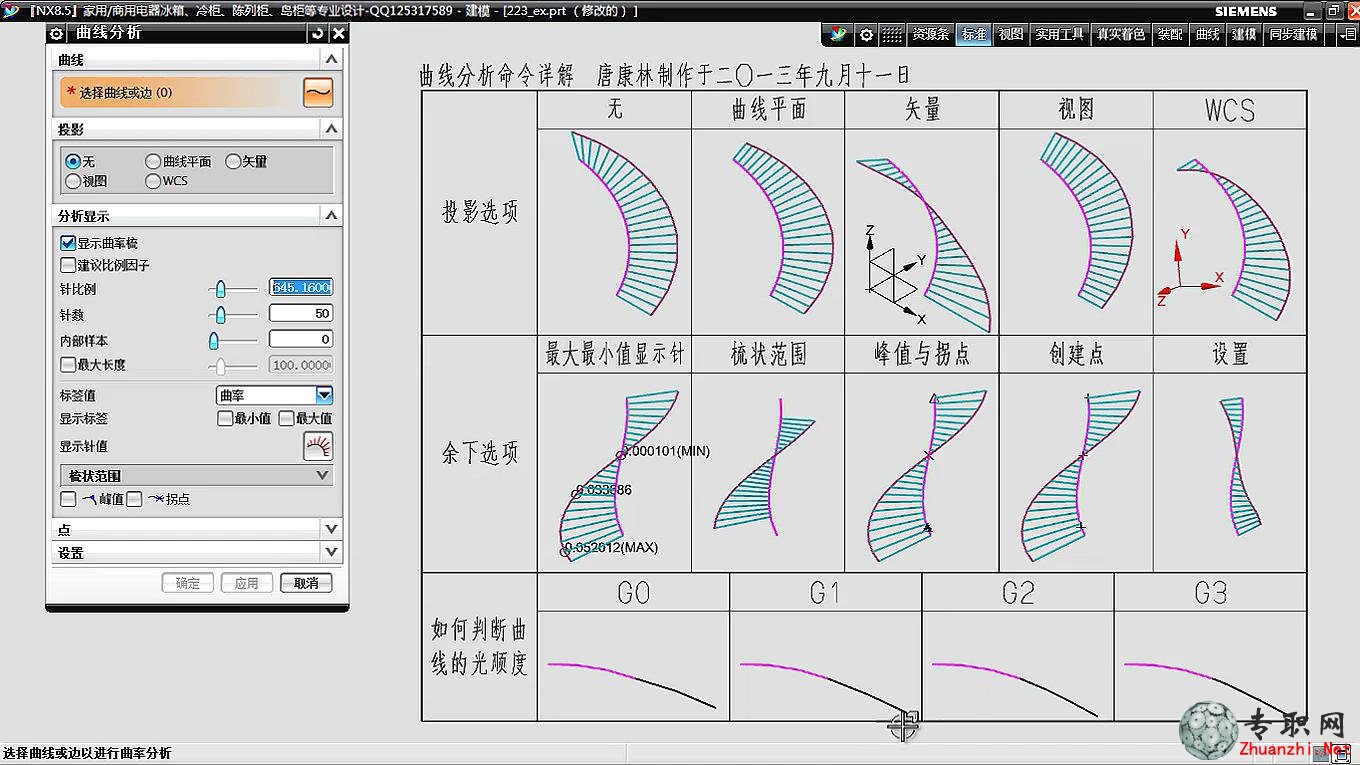The height and width of the screenshot is (765, 1360).
Task: Click the 峰值 peak symbol icon
Action: tap(90, 498)
